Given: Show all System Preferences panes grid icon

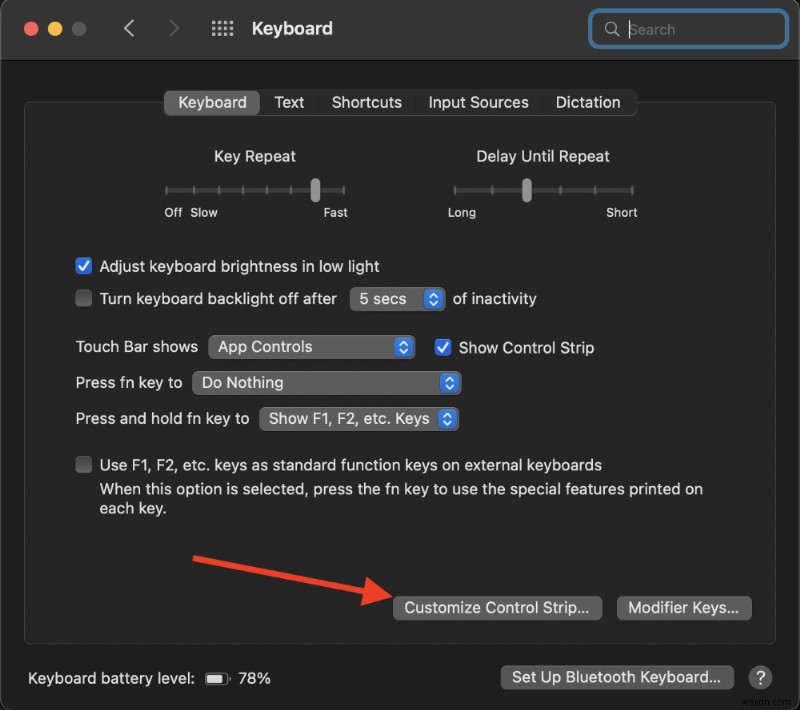Looking at the screenshot, I should (x=222, y=29).
